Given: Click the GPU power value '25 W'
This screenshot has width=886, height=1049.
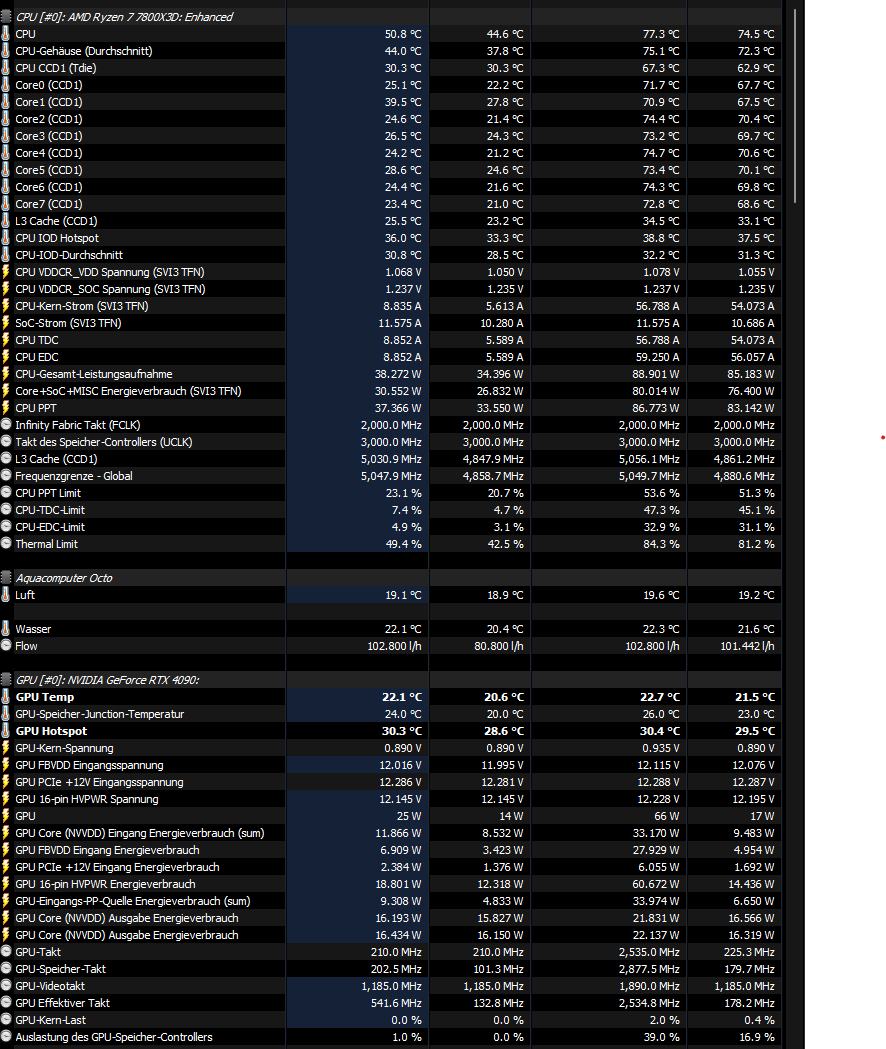Looking at the screenshot, I should [409, 816].
